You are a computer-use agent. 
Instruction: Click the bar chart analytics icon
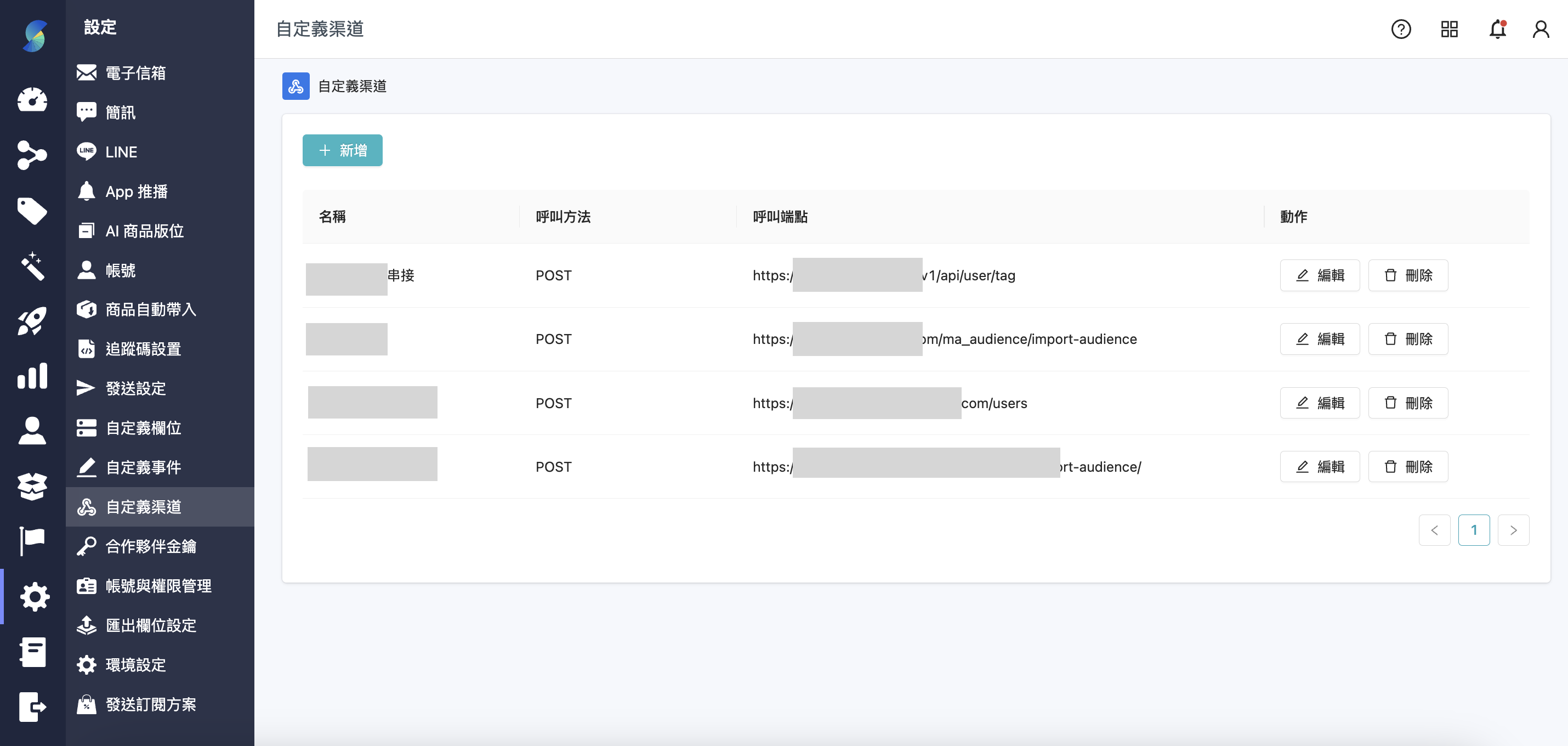[x=32, y=375]
